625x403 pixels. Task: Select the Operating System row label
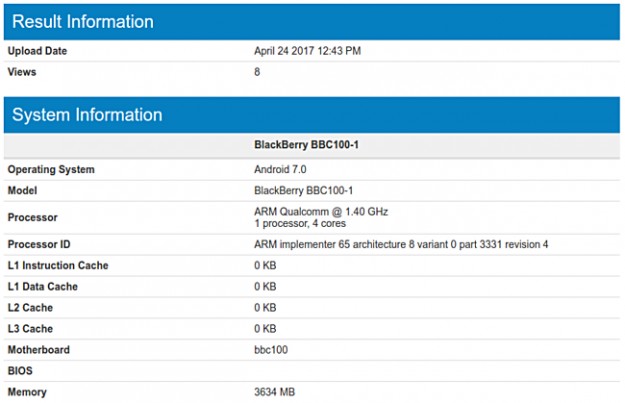51,170
